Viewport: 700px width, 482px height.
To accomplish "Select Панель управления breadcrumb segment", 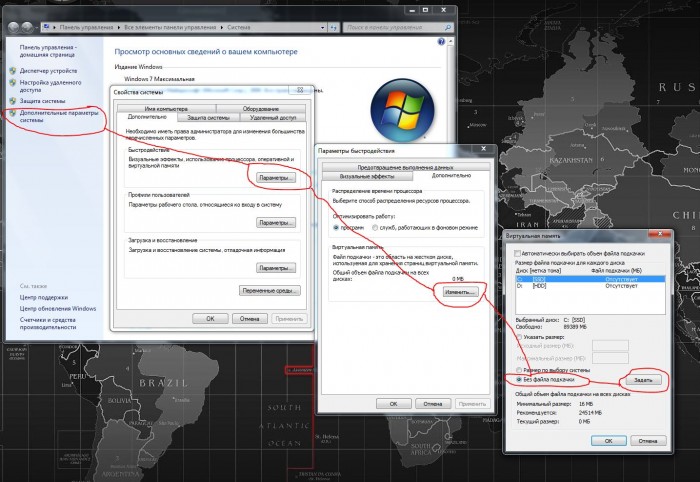I will tap(86, 27).
